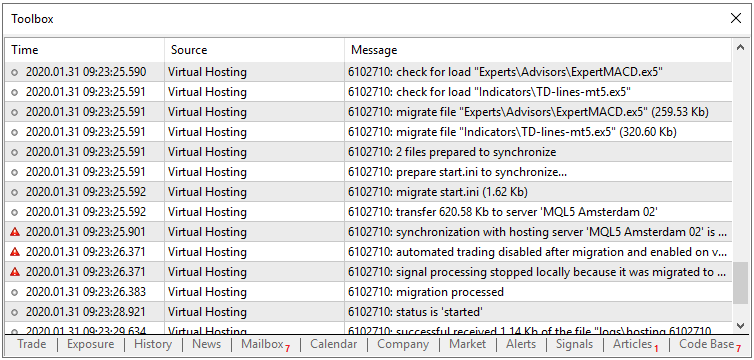Open the Calendar tab
The width and height of the screenshot is (754, 360).
333,344
